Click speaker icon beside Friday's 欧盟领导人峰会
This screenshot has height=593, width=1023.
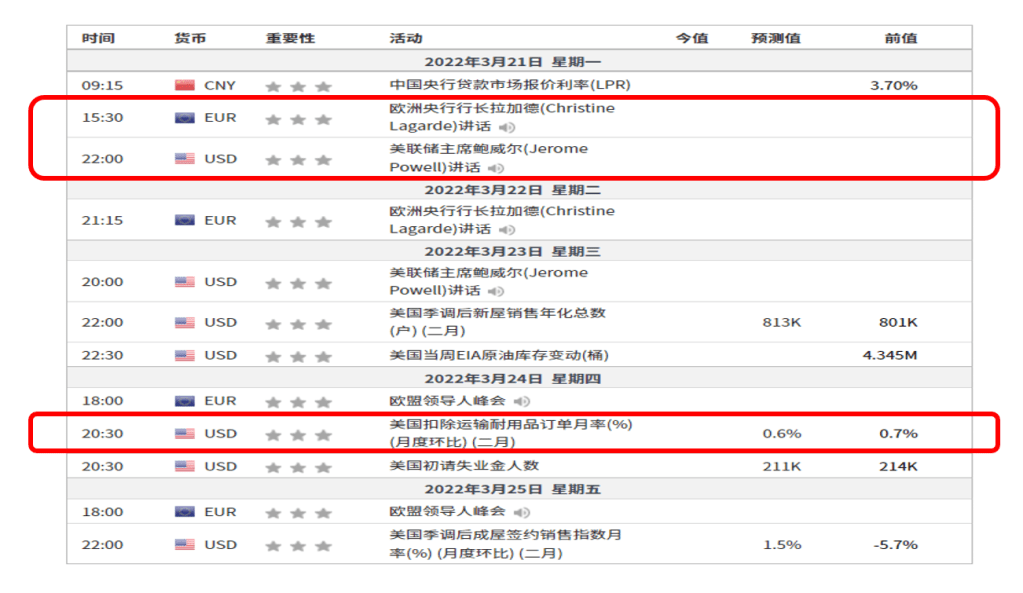522,512
